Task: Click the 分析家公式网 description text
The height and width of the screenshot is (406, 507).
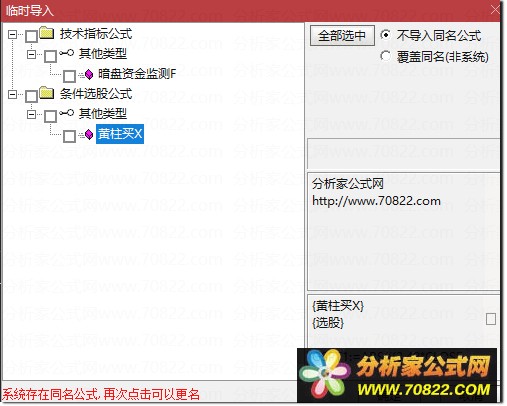Action: pos(348,184)
